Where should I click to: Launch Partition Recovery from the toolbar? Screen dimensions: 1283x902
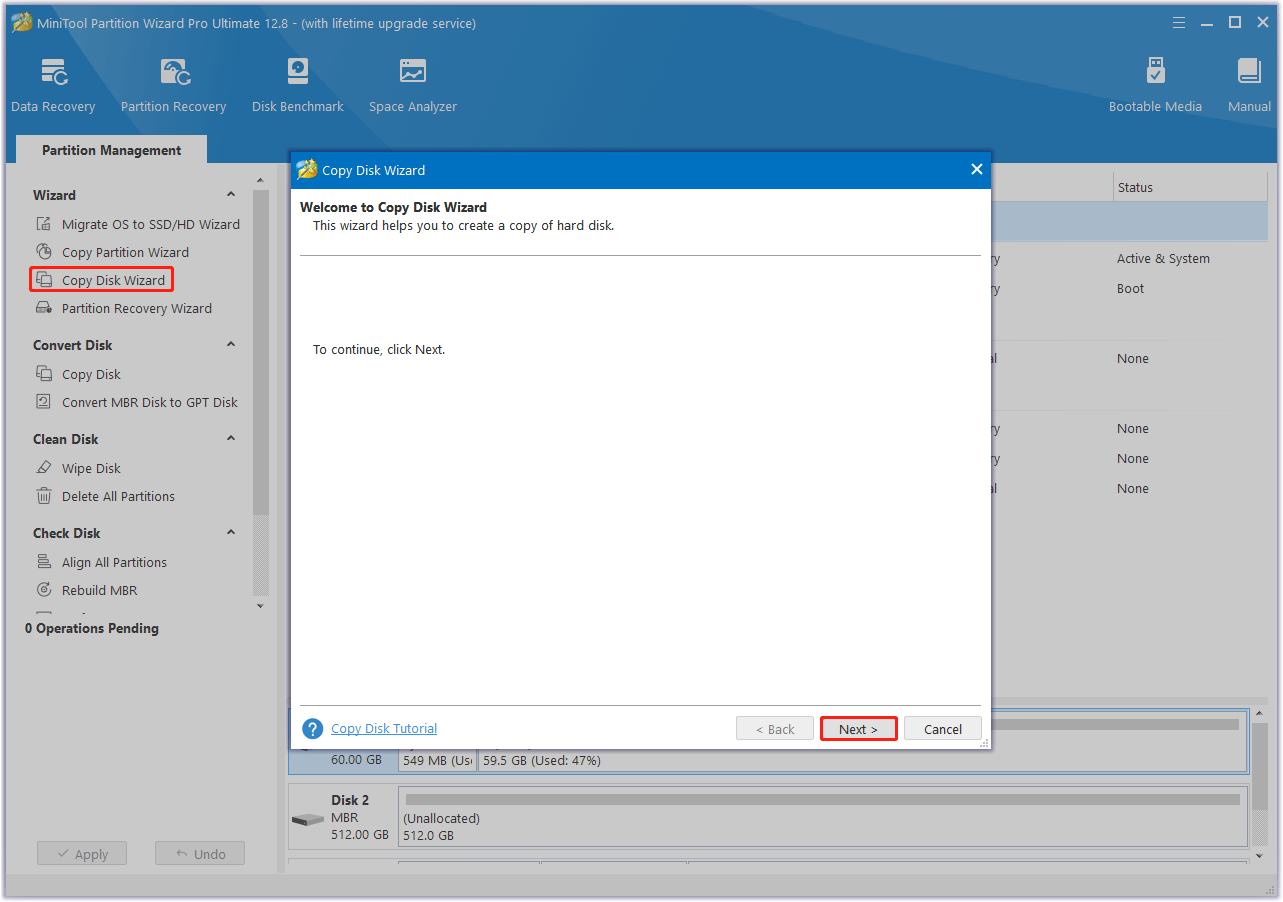pos(173,86)
